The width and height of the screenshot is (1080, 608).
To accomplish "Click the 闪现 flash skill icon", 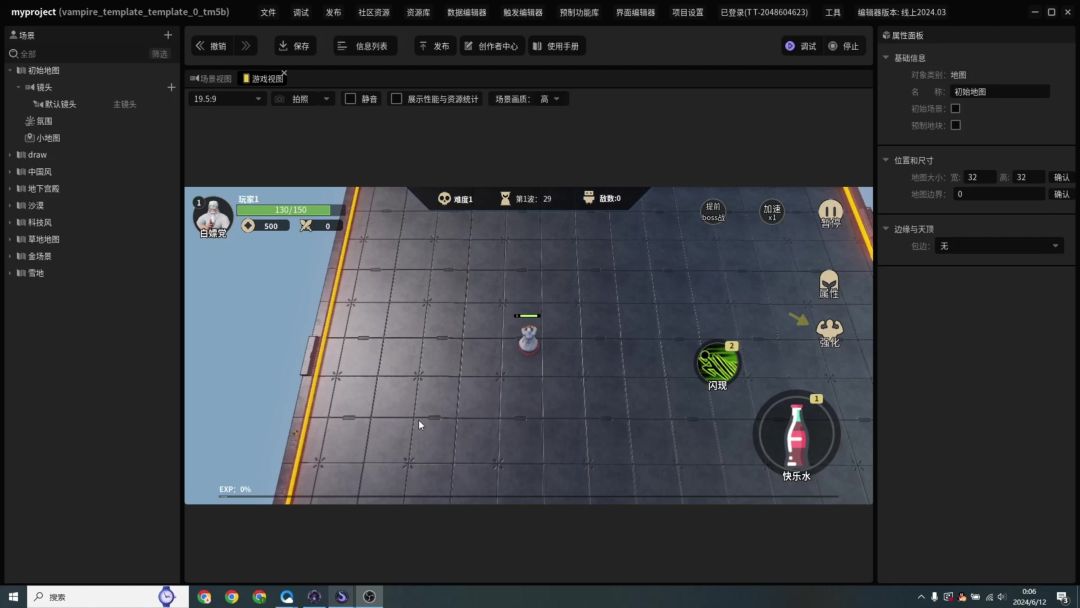I will (716, 362).
